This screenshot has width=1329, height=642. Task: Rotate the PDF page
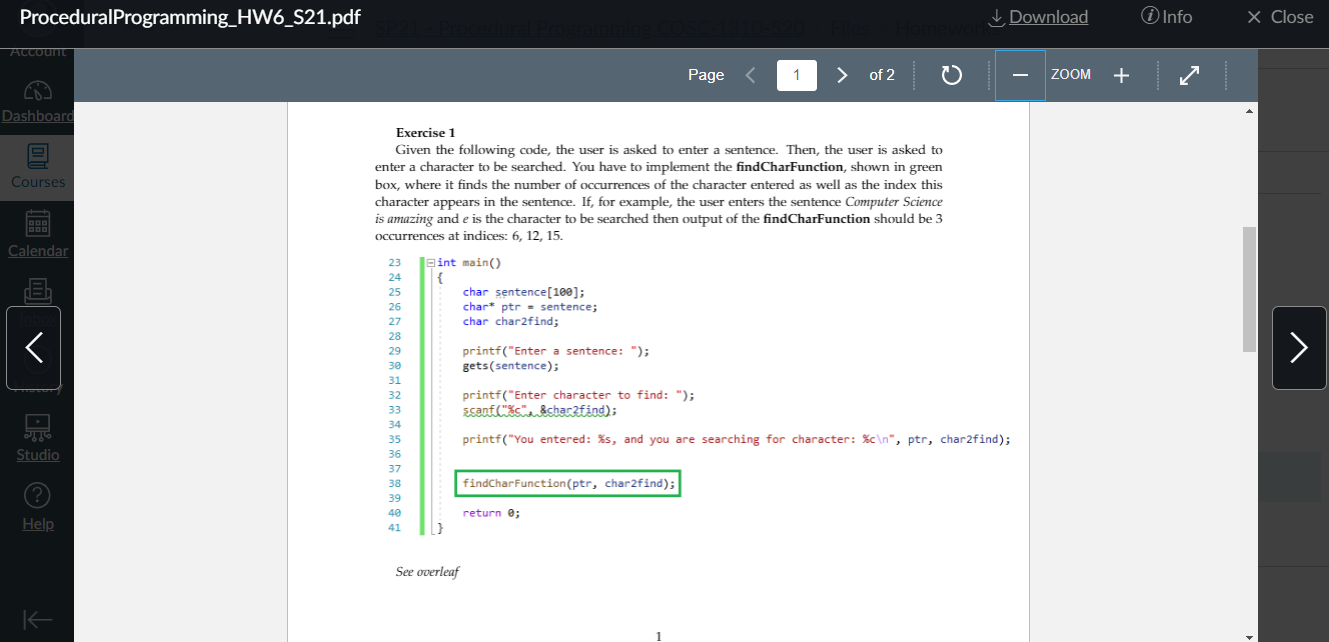click(951, 75)
